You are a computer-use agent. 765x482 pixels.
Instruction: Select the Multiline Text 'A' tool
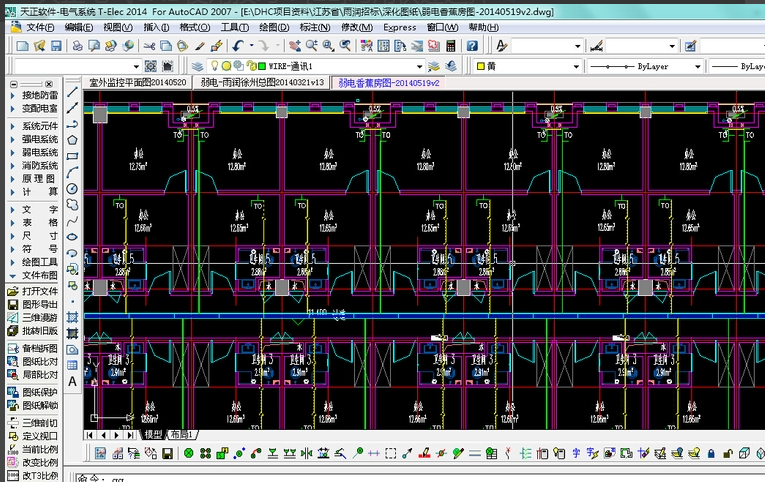[x=72, y=382]
